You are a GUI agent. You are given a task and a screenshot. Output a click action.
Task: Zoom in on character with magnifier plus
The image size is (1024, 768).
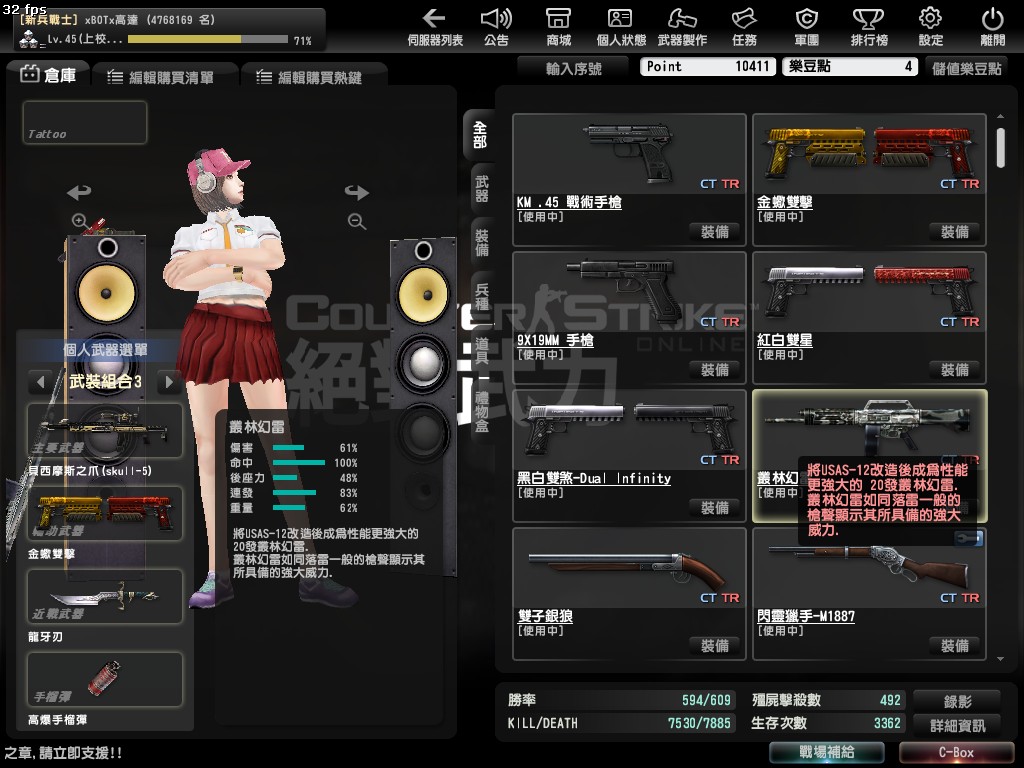coord(80,221)
